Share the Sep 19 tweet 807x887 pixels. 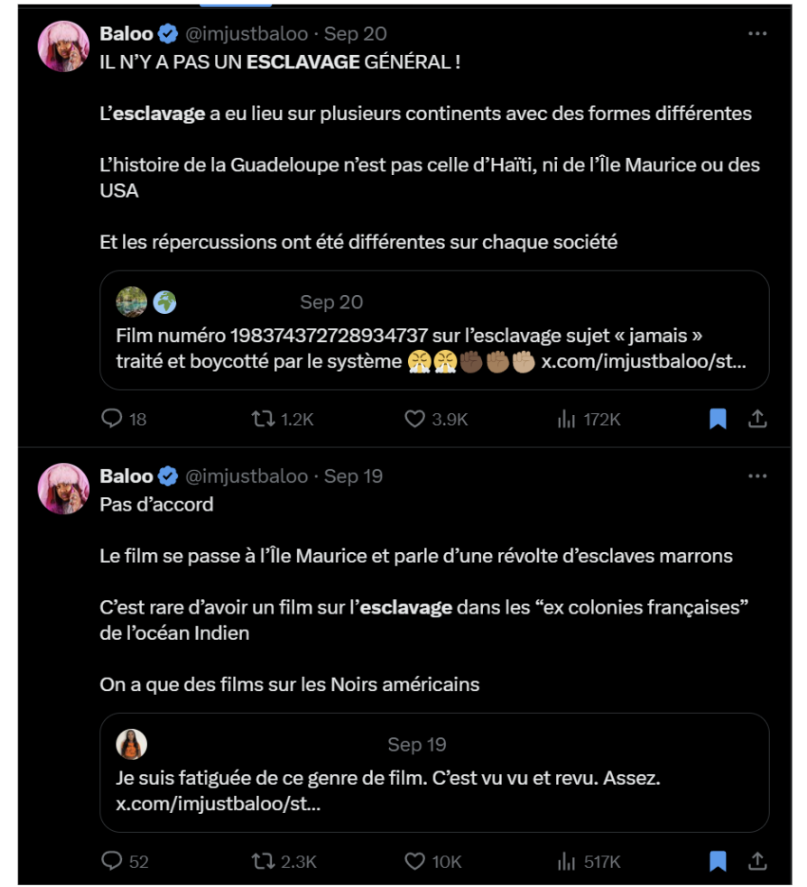click(x=758, y=860)
